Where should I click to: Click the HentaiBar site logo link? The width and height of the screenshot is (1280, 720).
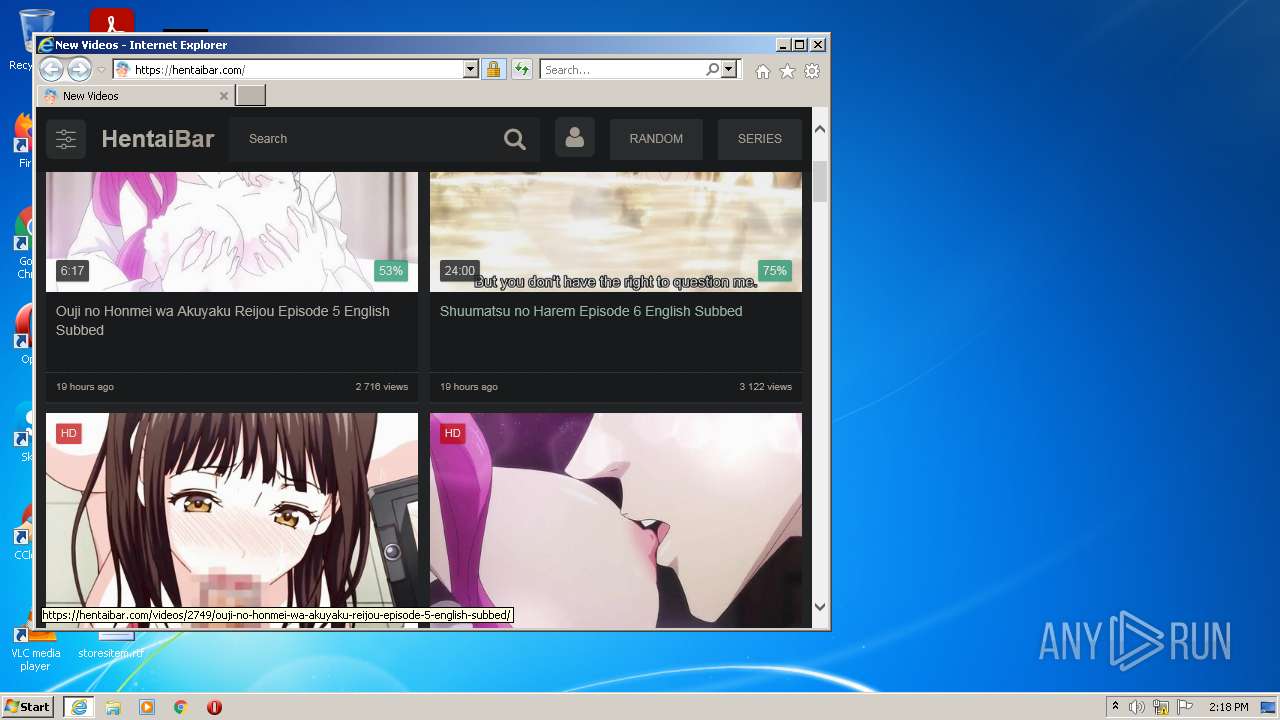tap(158, 139)
